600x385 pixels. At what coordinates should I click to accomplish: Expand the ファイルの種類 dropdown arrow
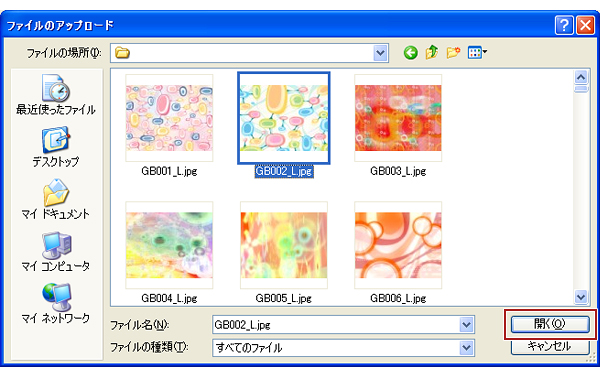(x=466, y=348)
